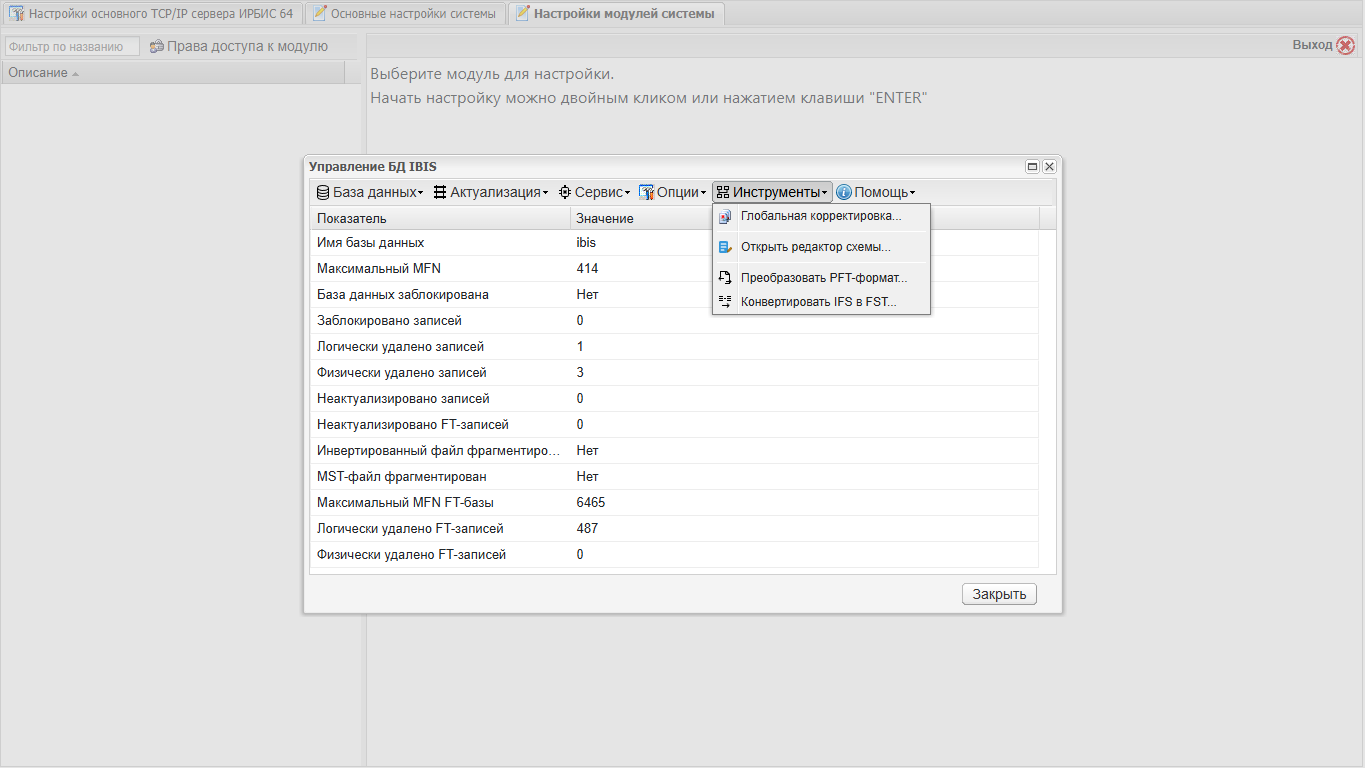
Task: Select Конвертировать IFS в FST entry
Action: click(x=821, y=301)
